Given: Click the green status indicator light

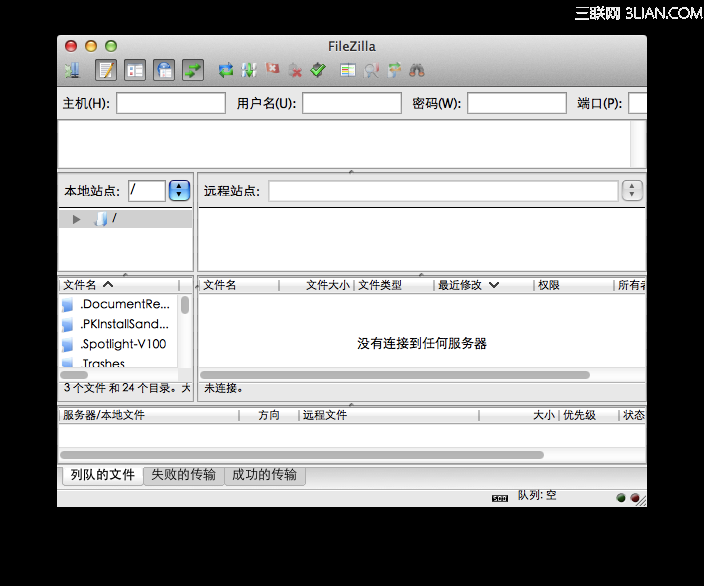Looking at the screenshot, I should tap(621, 498).
